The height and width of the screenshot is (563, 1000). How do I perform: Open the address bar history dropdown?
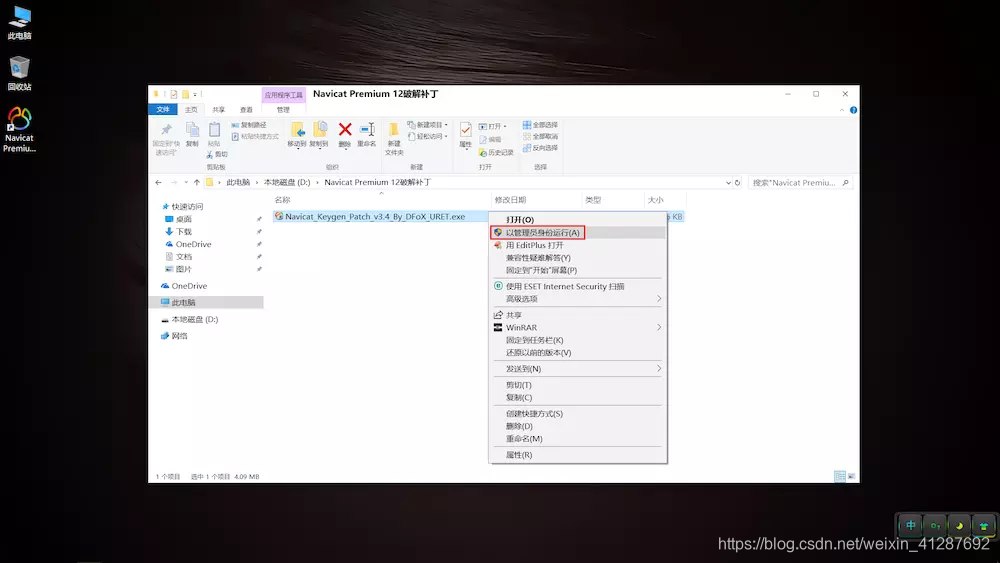pos(728,183)
